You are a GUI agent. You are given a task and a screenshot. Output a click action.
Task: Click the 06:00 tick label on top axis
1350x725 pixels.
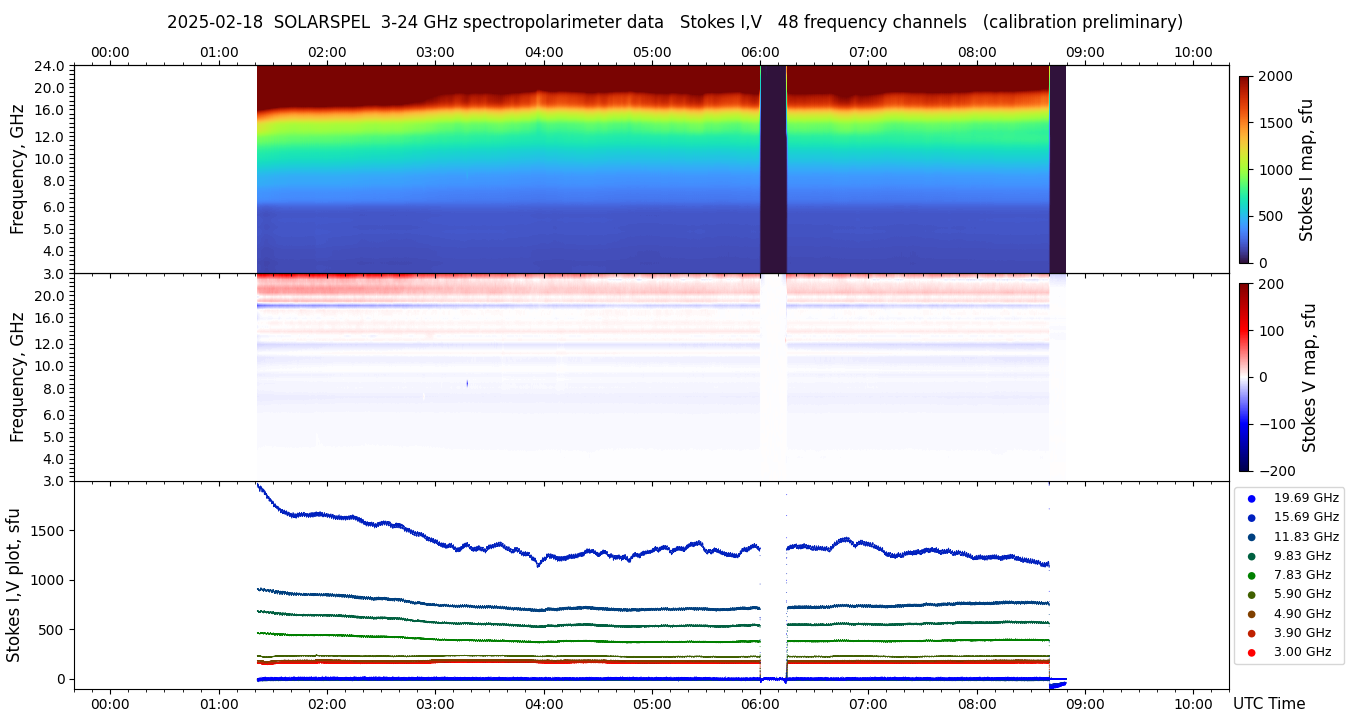point(760,52)
